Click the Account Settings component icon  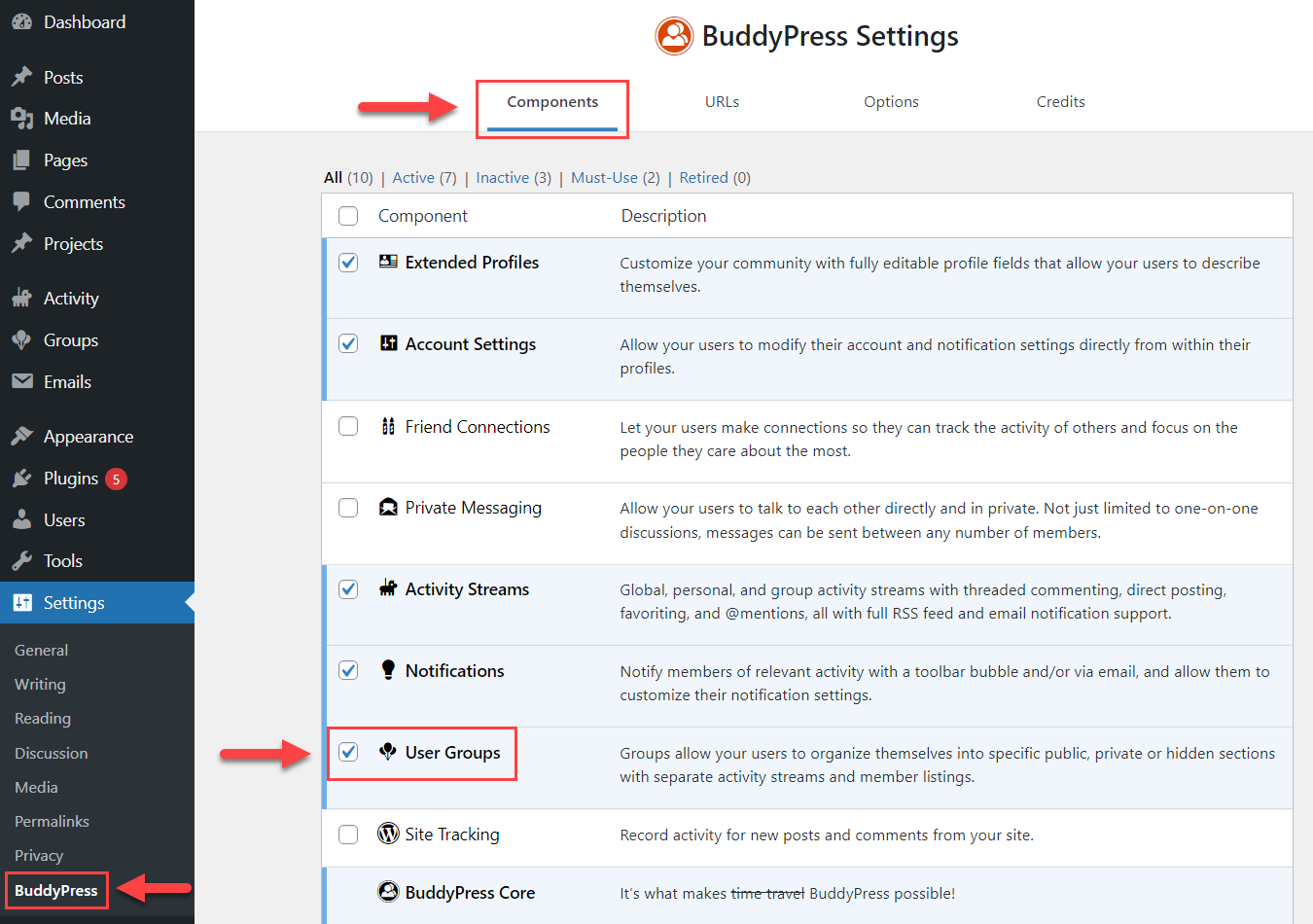(x=388, y=343)
